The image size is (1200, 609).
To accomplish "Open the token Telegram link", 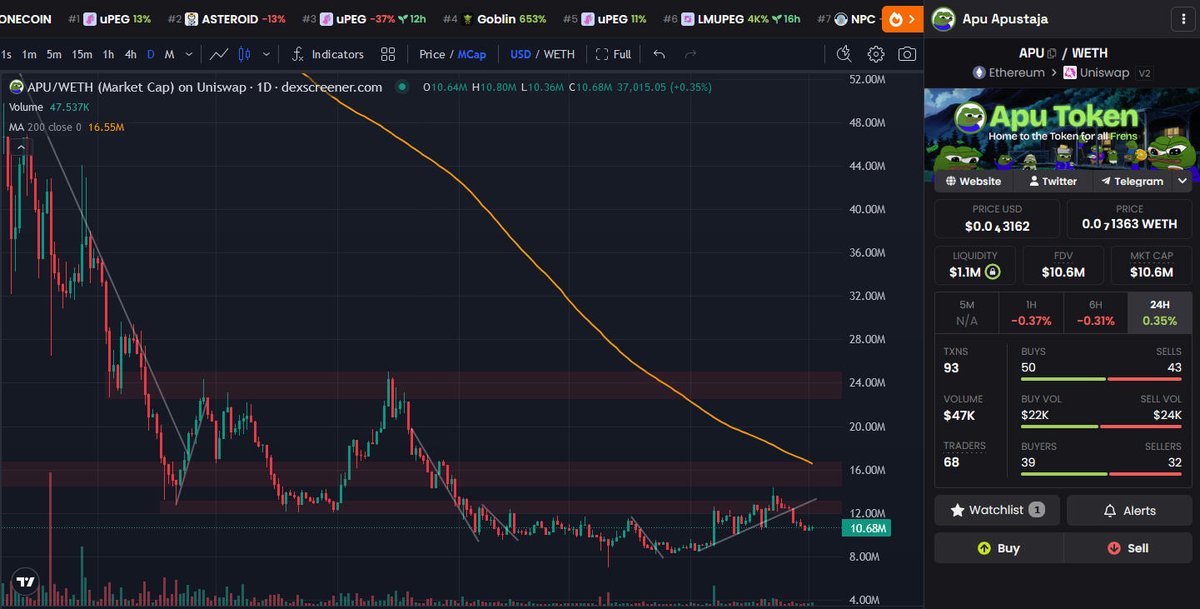I will [1132, 181].
